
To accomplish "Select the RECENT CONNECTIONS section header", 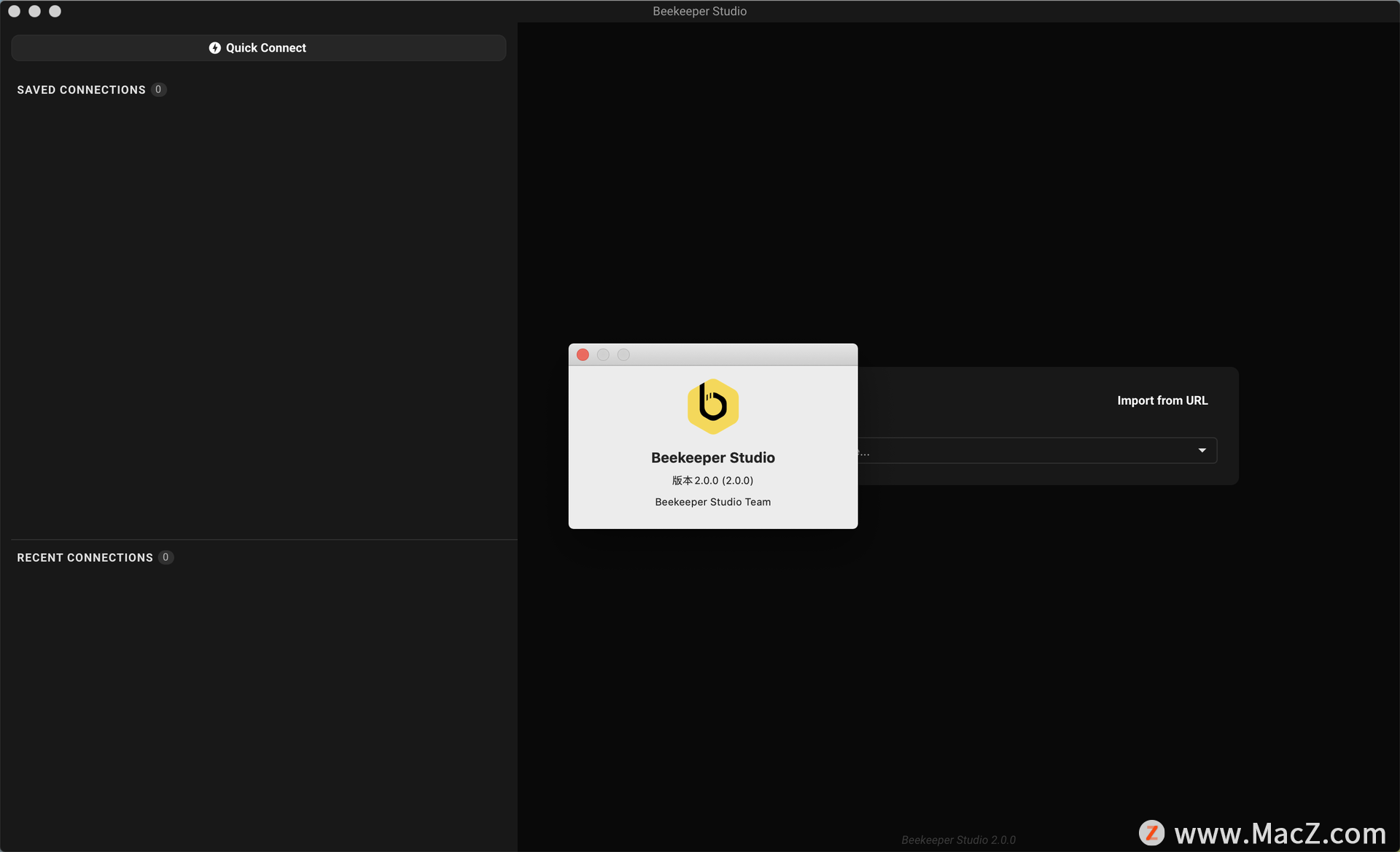I will point(85,557).
